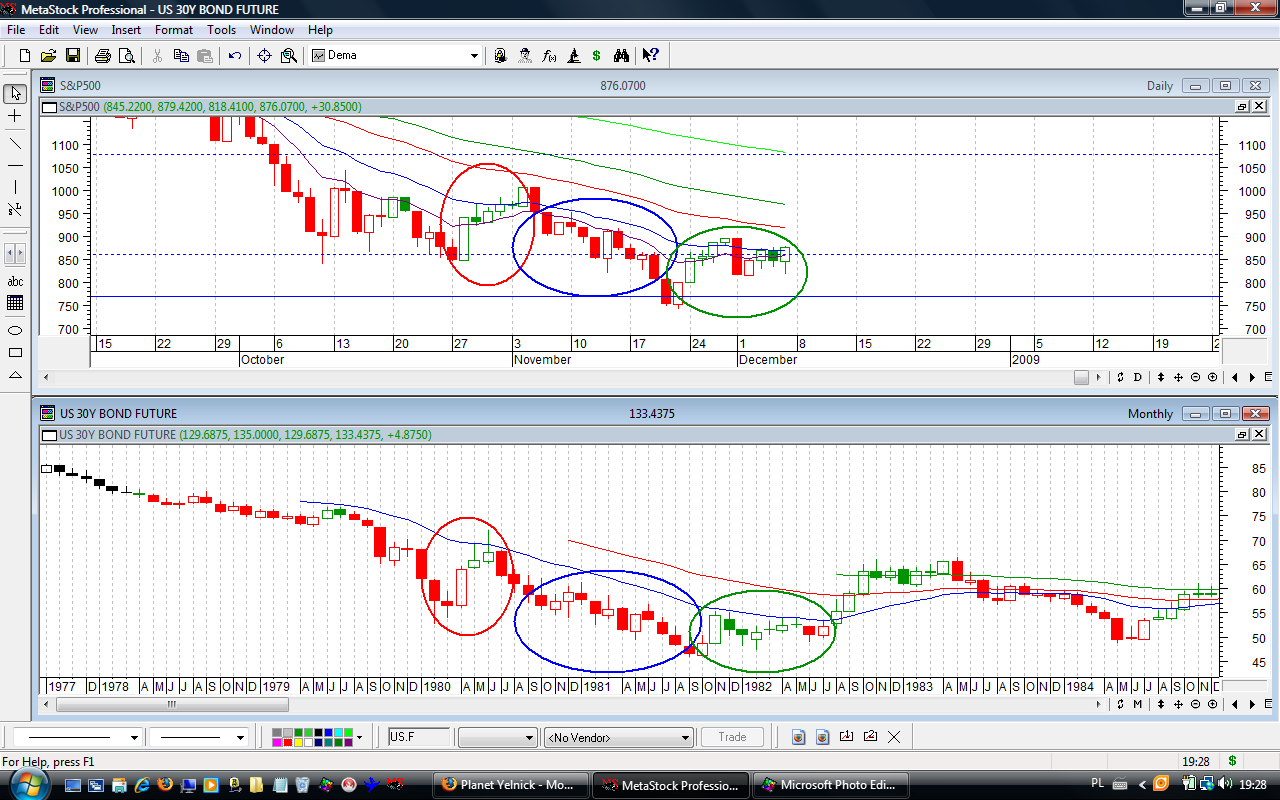Viewport: 1280px width, 800px height.
Task: Select the rectangle drawing tool
Action: (x=15, y=353)
